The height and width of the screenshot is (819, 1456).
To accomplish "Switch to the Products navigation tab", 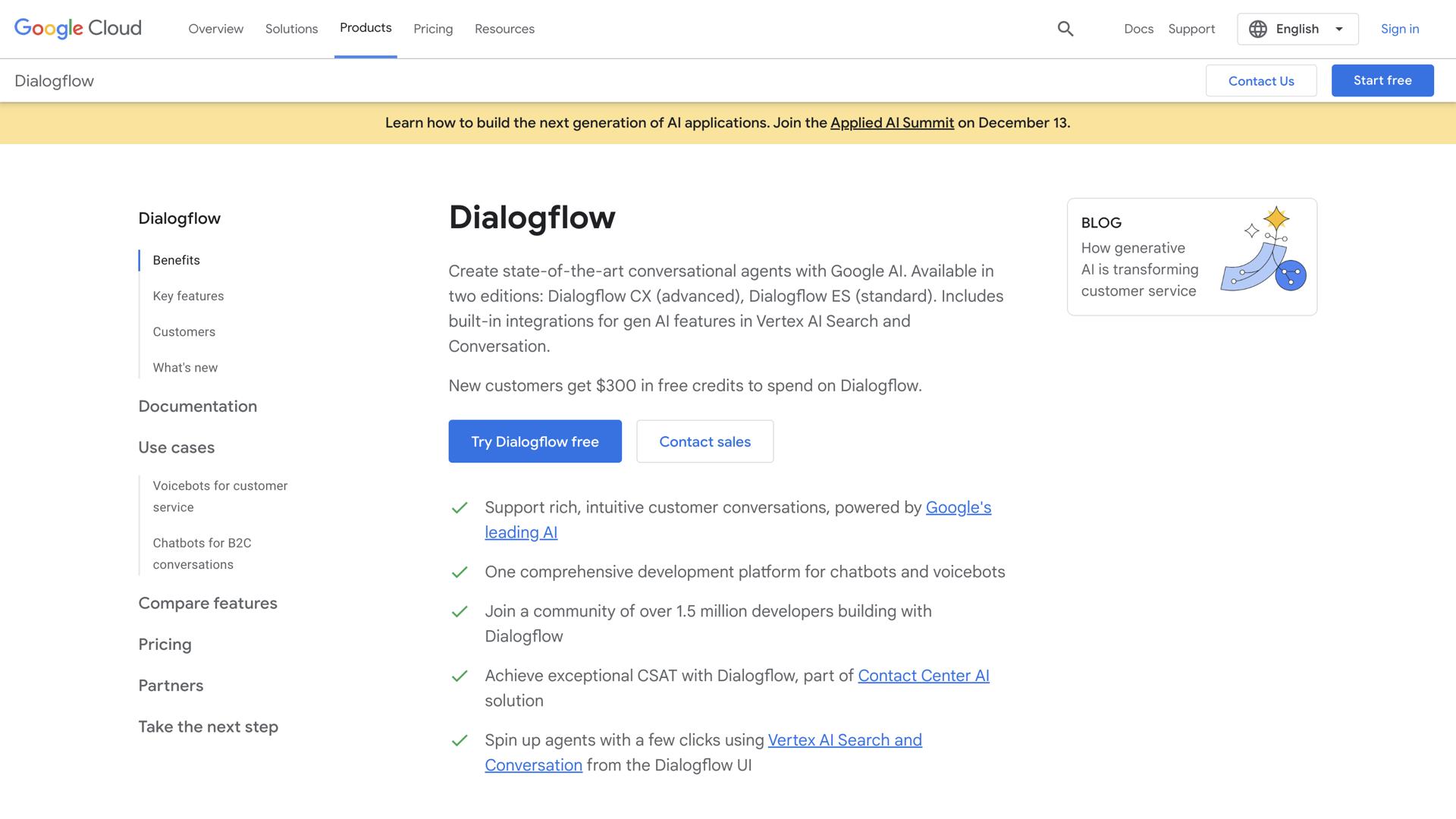I will [366, 28].
